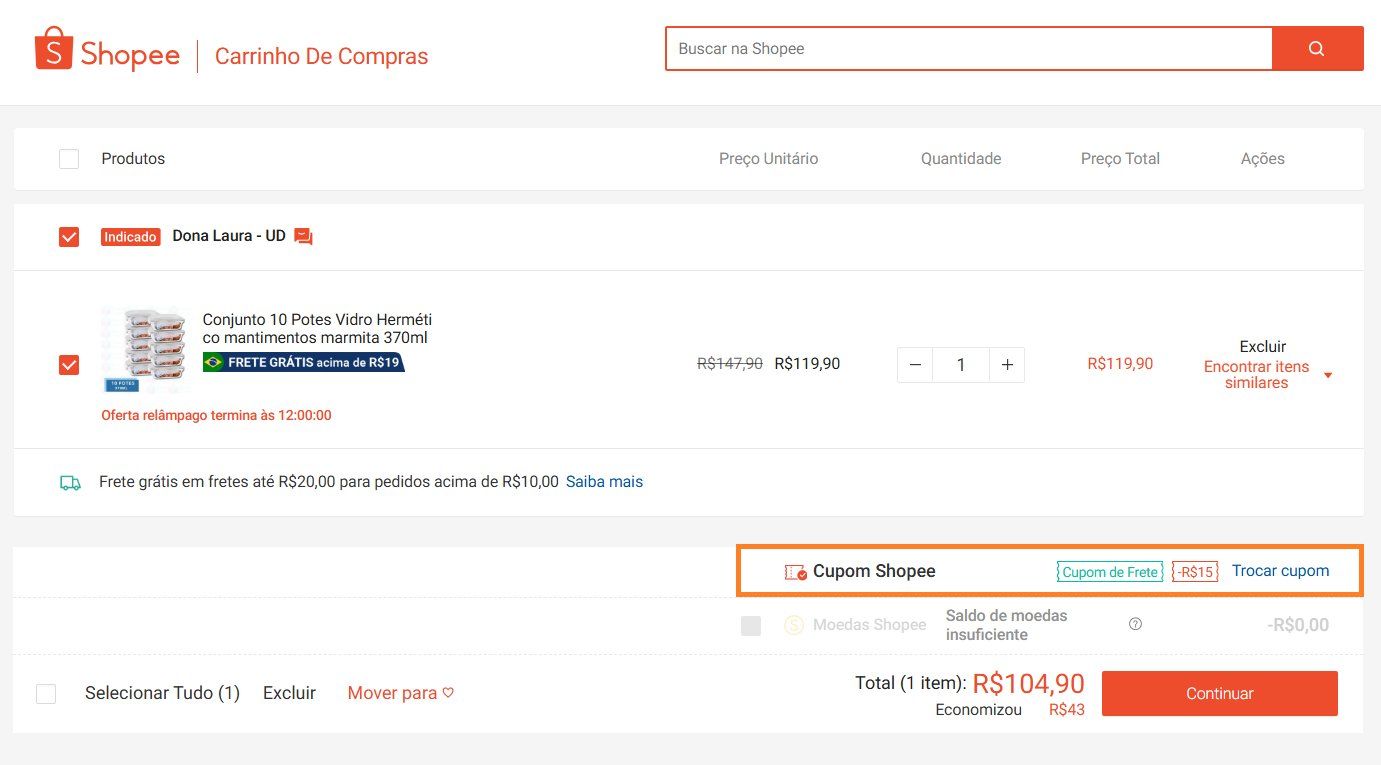Click the red R$119,90 total price
This screenshot has width=1381, height=765.
click(1120, 364)
